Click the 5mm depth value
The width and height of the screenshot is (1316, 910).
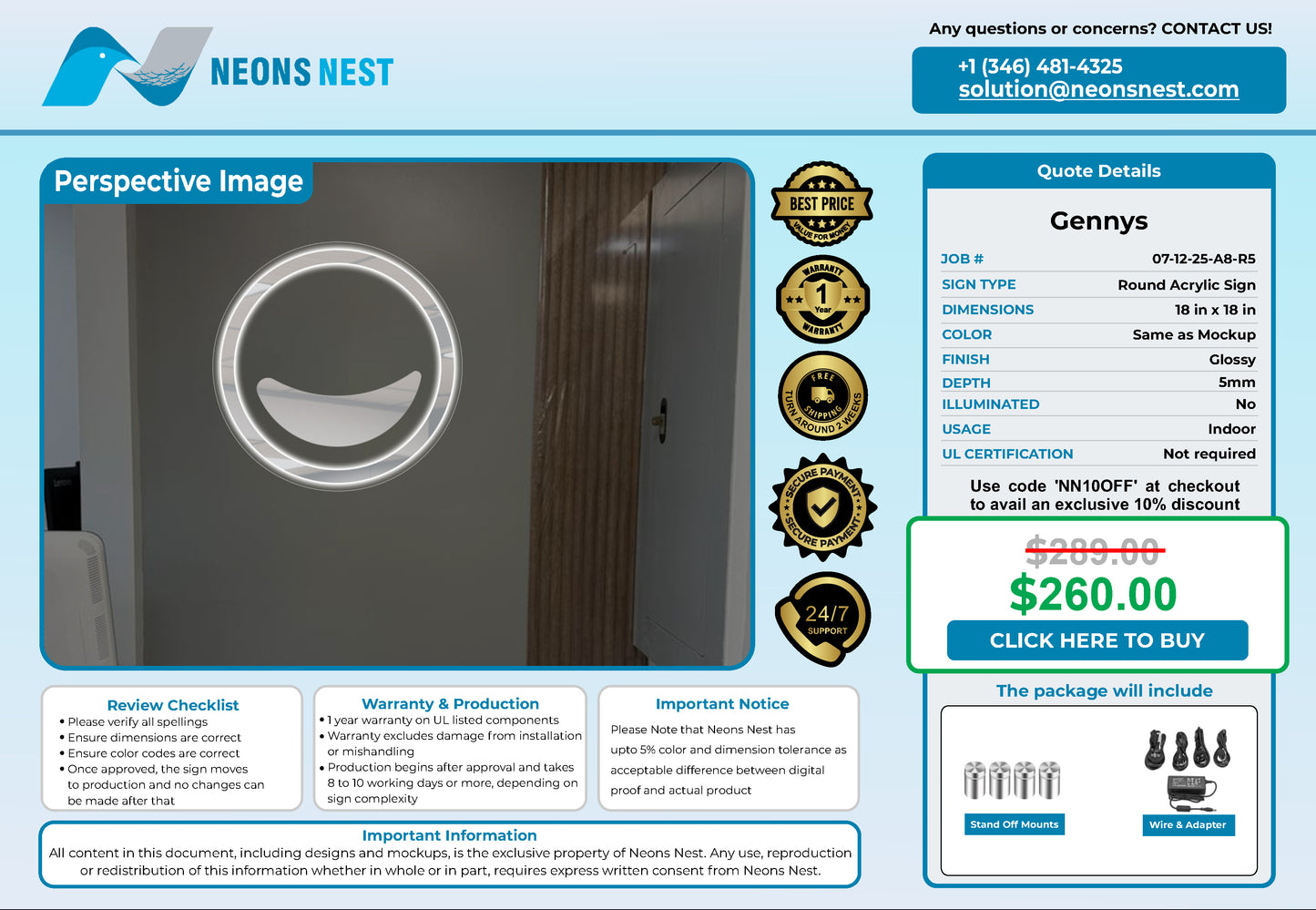1237,383
